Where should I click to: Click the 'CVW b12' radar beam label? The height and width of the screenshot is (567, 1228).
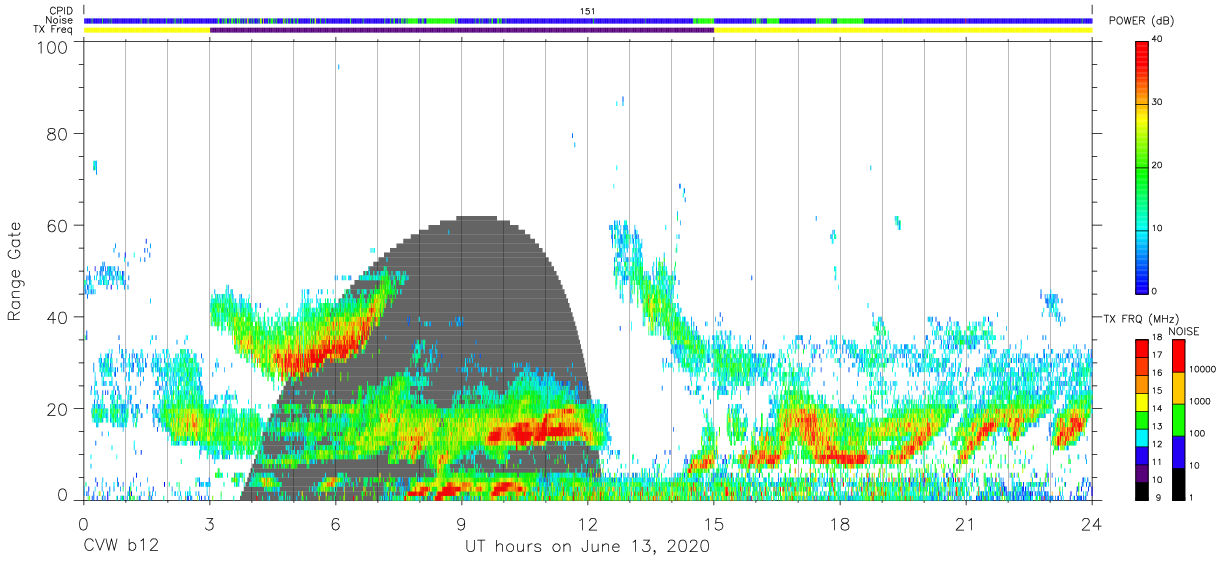120,547
